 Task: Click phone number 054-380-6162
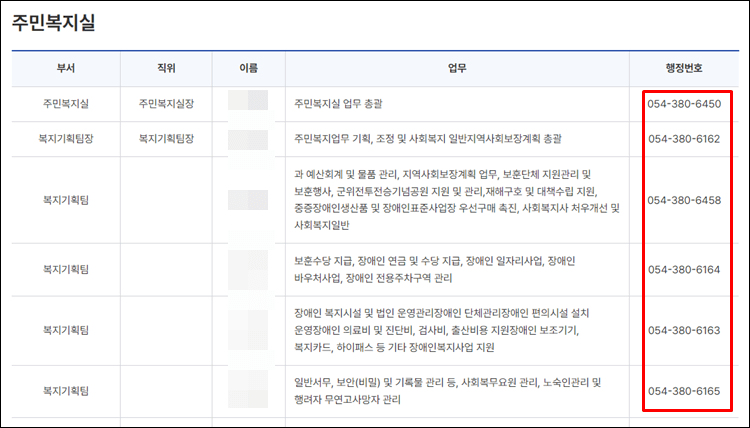(684, 139)
